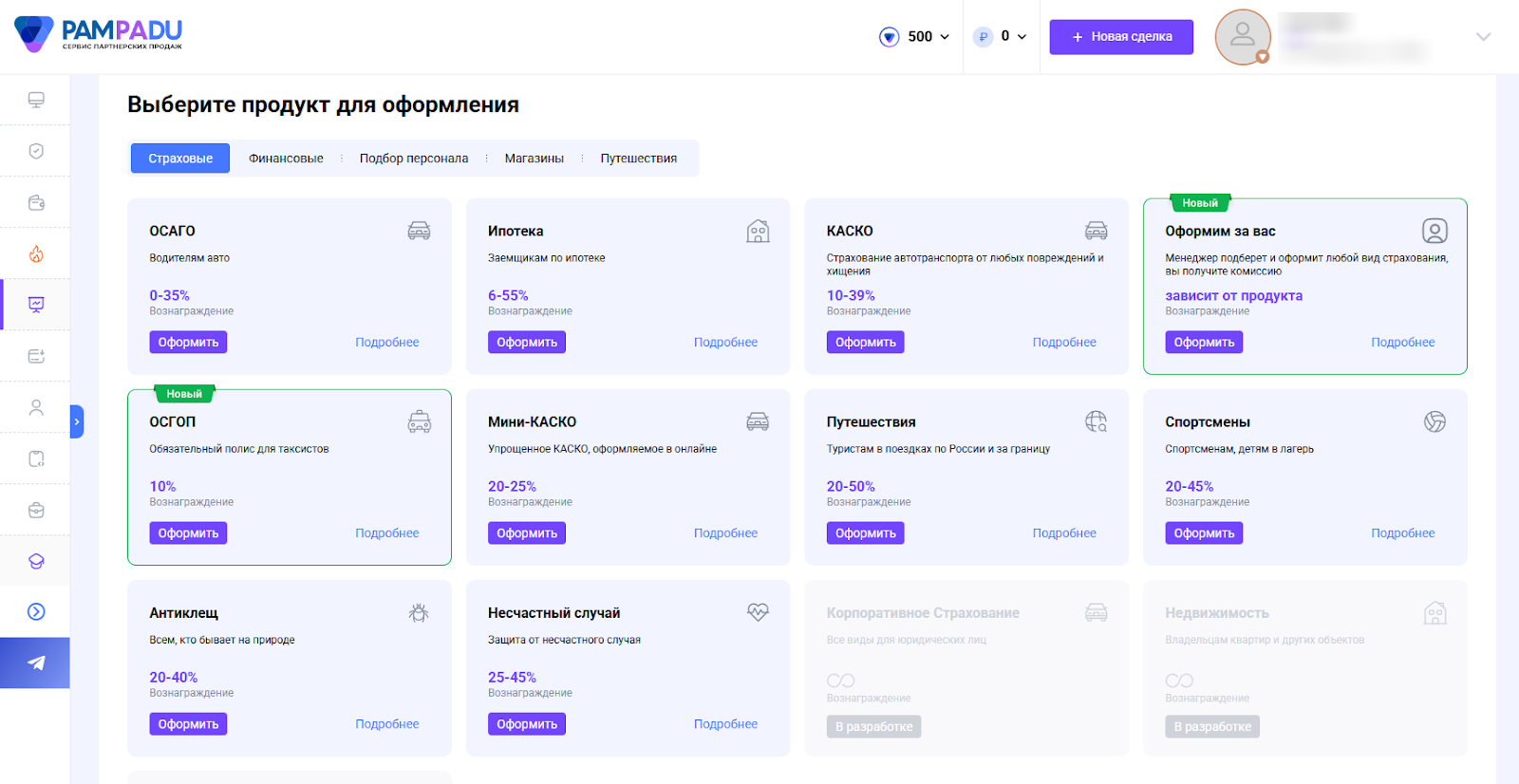Click the Новая сделка button
This screenshot has width=1519, height=784.
point(1120,37)
